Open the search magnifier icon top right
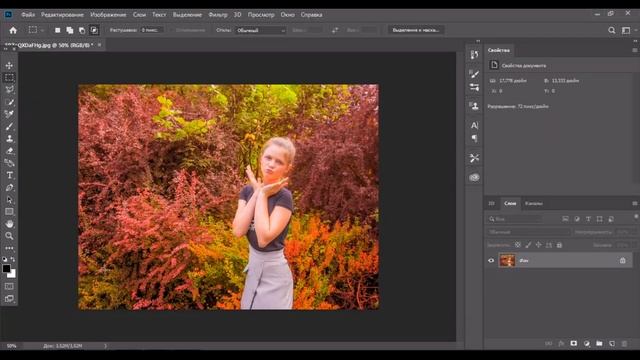The image size is (640, 360). [611, 30]
